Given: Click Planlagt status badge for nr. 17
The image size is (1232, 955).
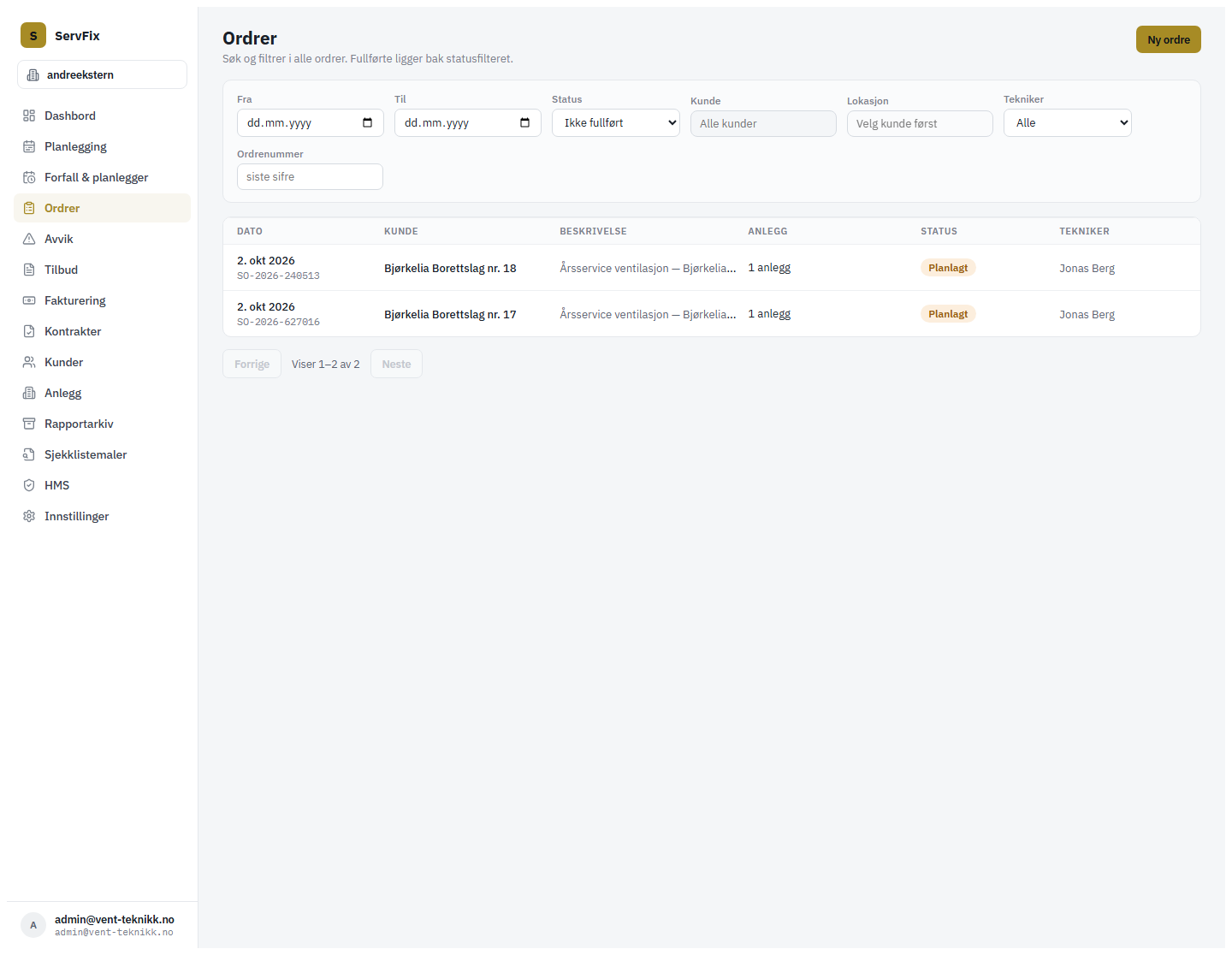Looking at the screenshot, I should (x=948, y=314).
